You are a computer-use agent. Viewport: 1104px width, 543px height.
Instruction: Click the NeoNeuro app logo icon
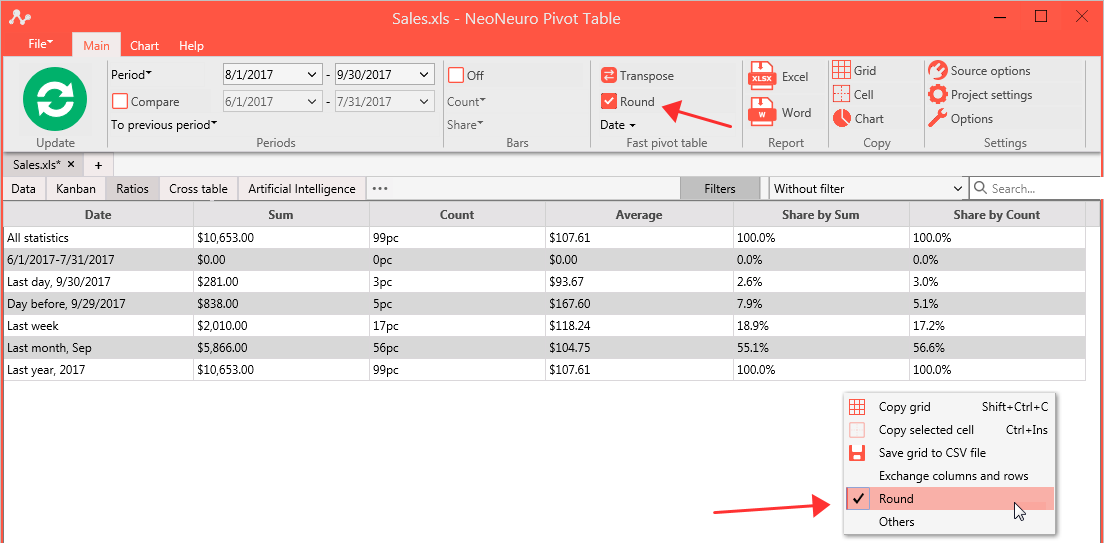20,18
